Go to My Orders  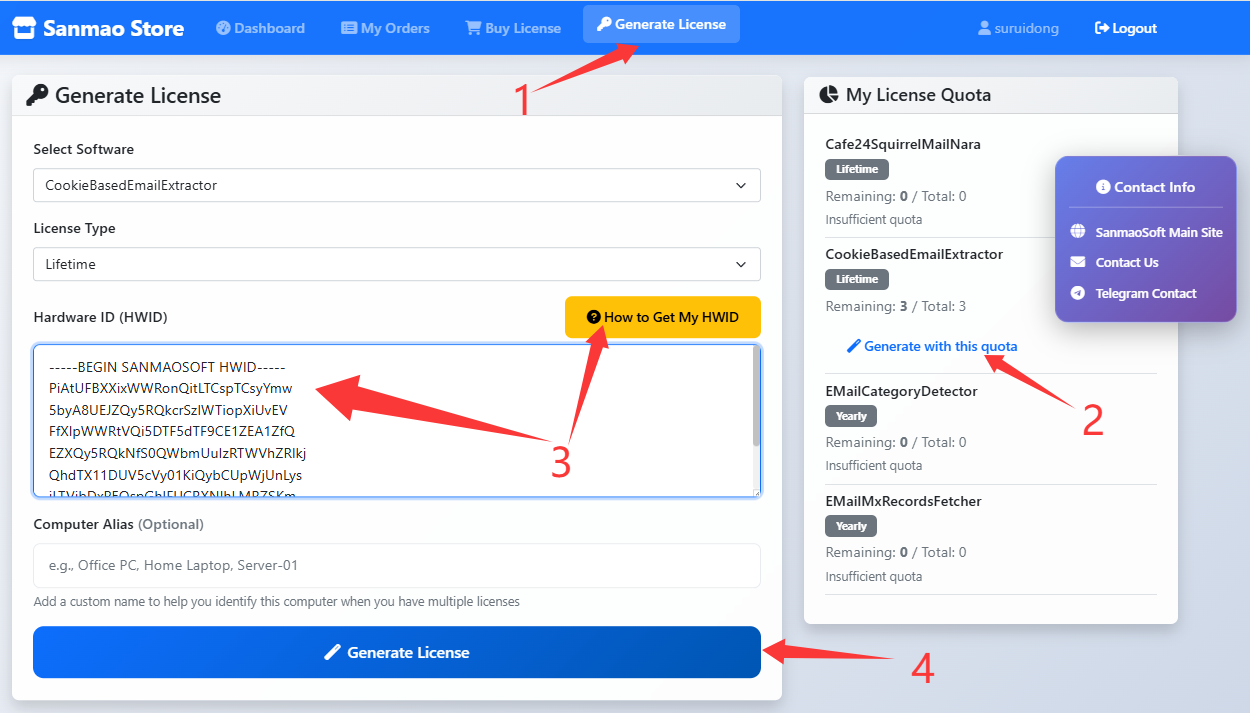coord(385,28)
